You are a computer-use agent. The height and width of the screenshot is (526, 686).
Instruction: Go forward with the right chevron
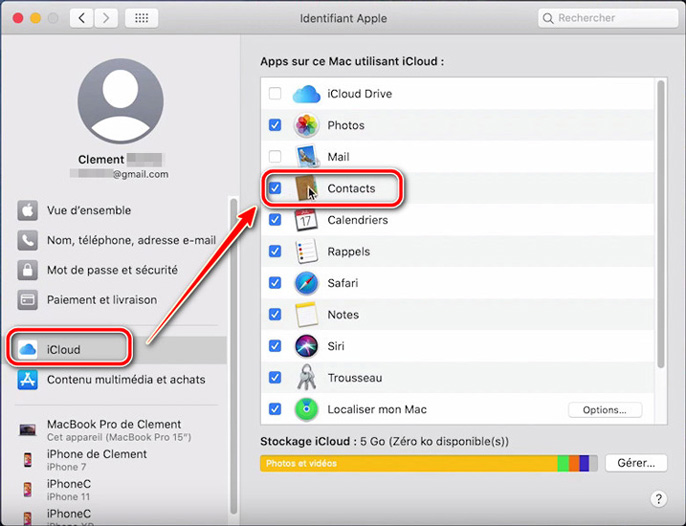point(106,18)
